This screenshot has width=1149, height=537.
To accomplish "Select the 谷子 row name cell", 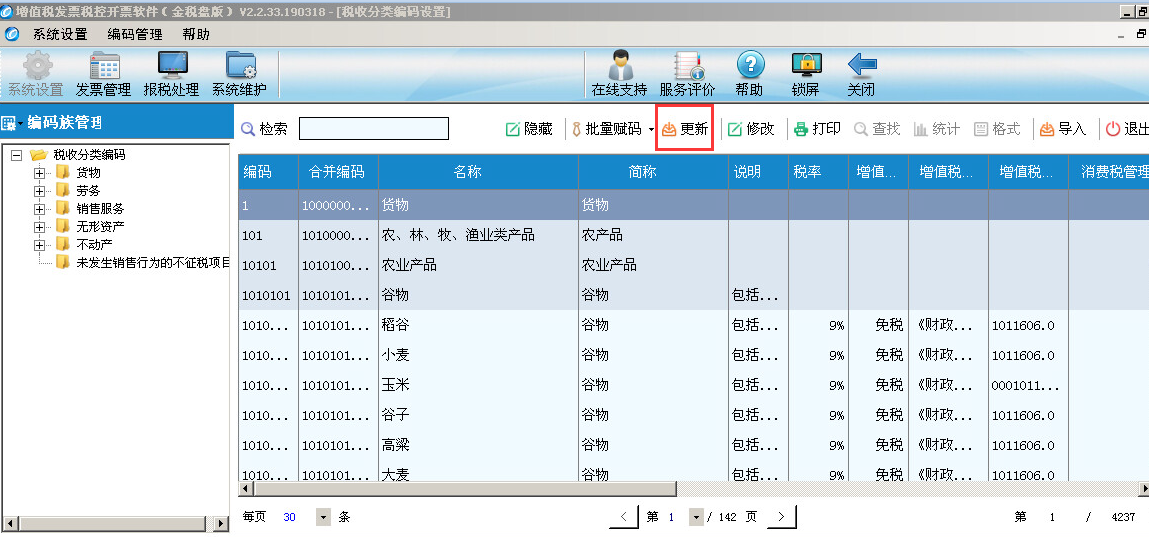I will (x=478, y=415).
